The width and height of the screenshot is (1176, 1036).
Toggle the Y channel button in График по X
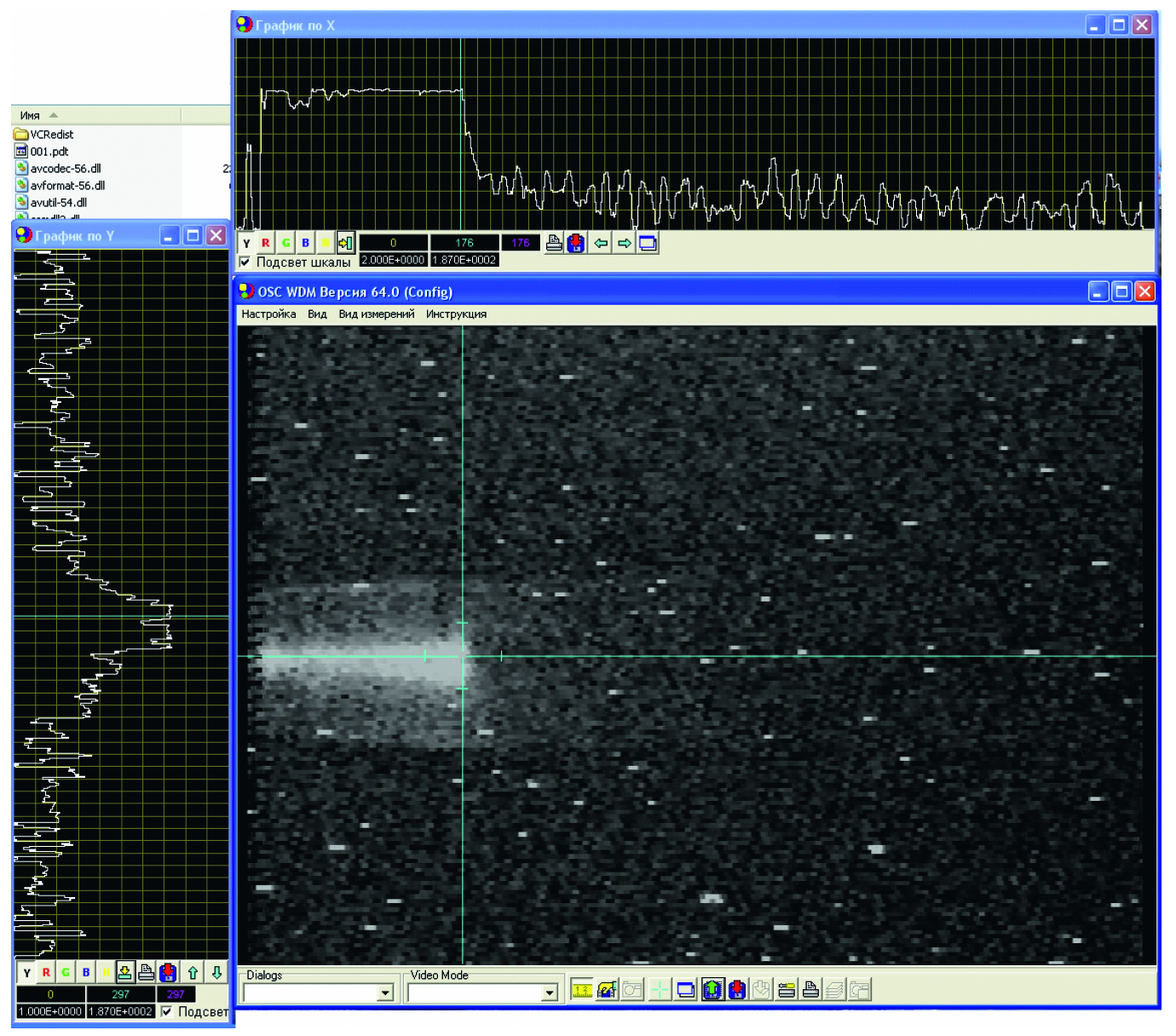246,244
